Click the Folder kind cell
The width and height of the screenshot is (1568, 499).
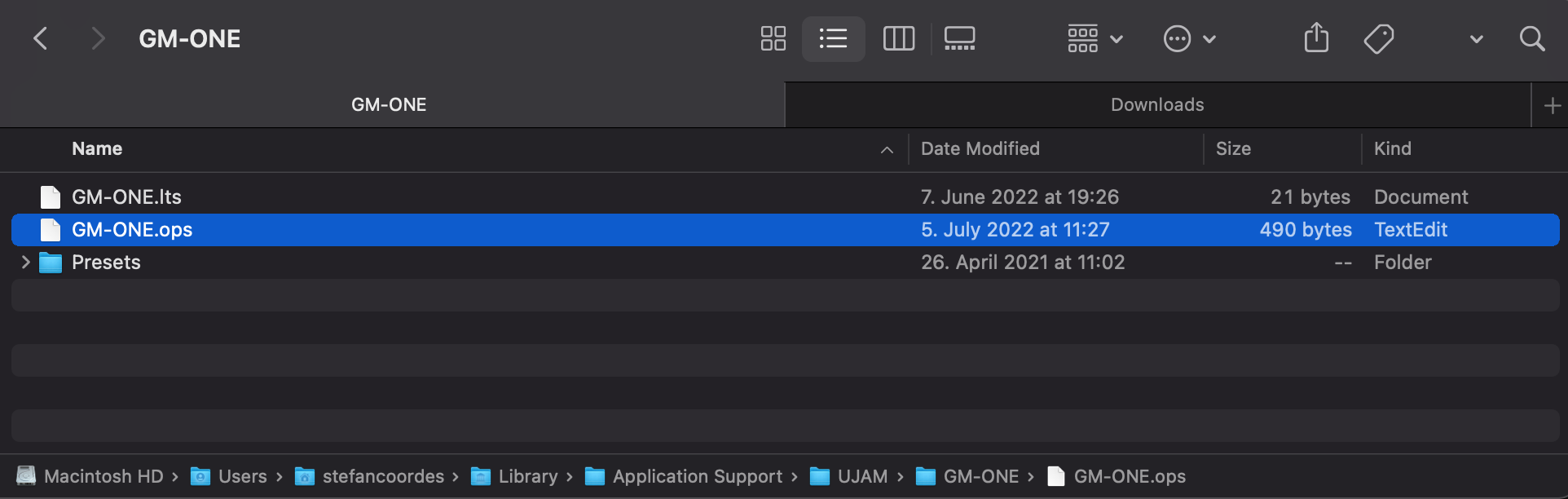pyautogui.click(x=1403, y=262)
